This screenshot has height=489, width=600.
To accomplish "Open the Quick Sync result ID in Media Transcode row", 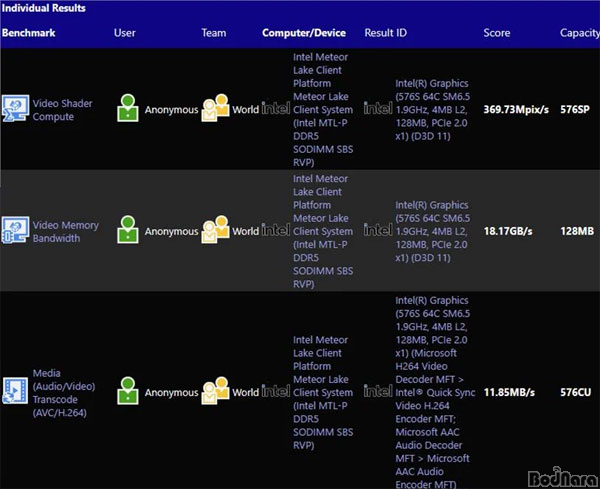I will 435,392.
